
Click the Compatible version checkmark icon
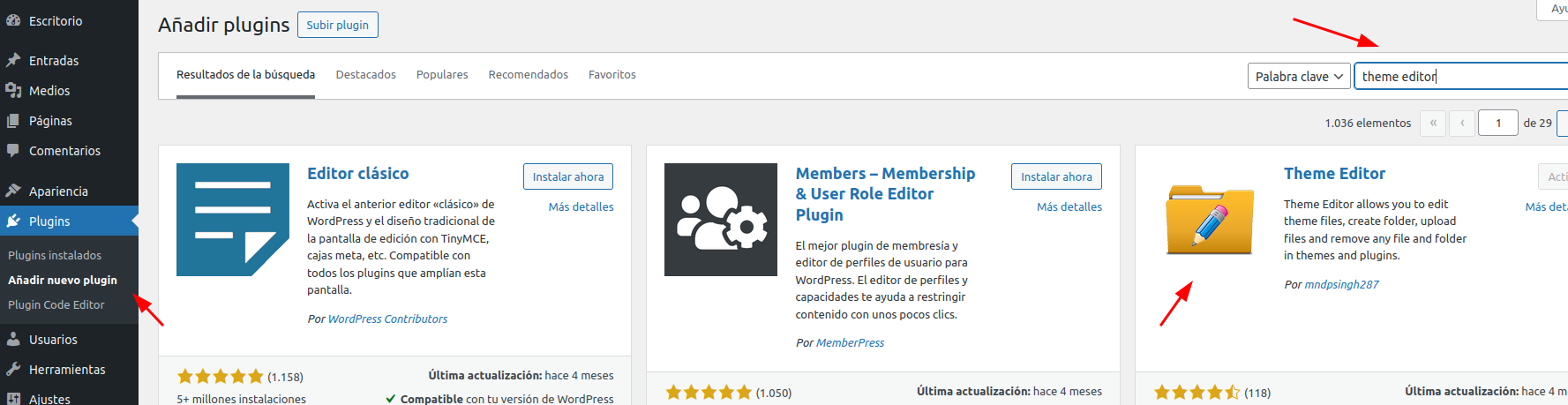390,399
